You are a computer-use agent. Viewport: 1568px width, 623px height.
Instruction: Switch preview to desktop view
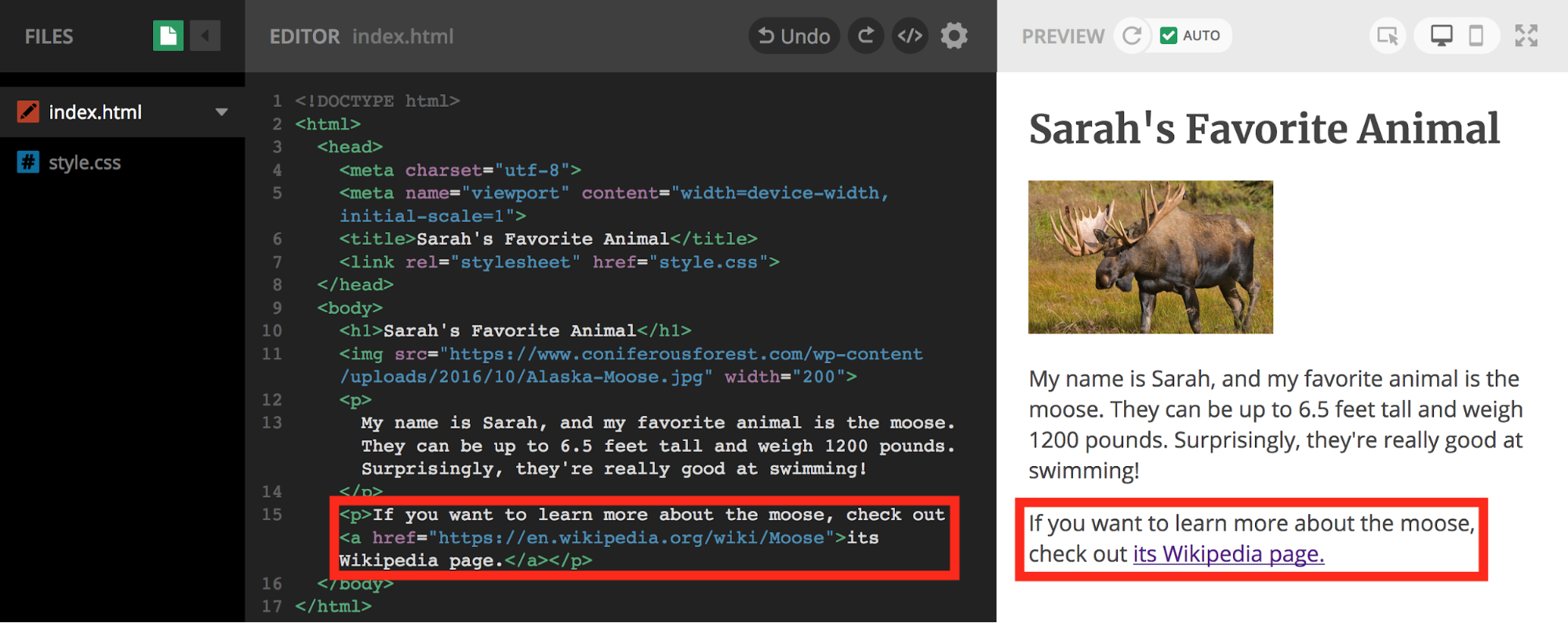[1441, 36]
